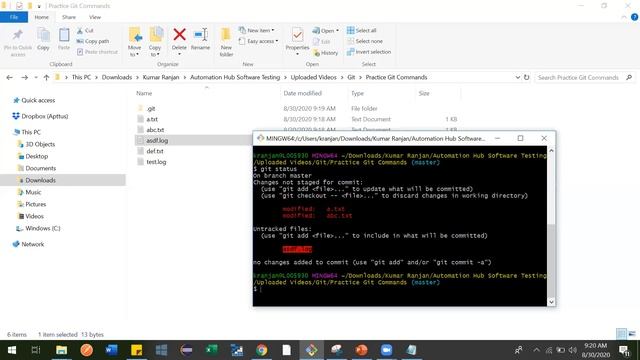Open Dropbox (Apttus) in navigation pane
This screenshot has width=640, height=360.
click(44, 116)
